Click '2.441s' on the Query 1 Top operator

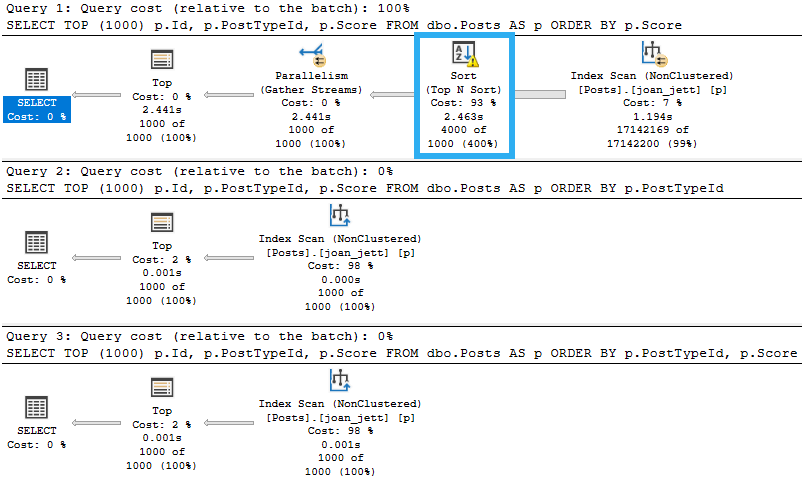[x=162, y=110]
